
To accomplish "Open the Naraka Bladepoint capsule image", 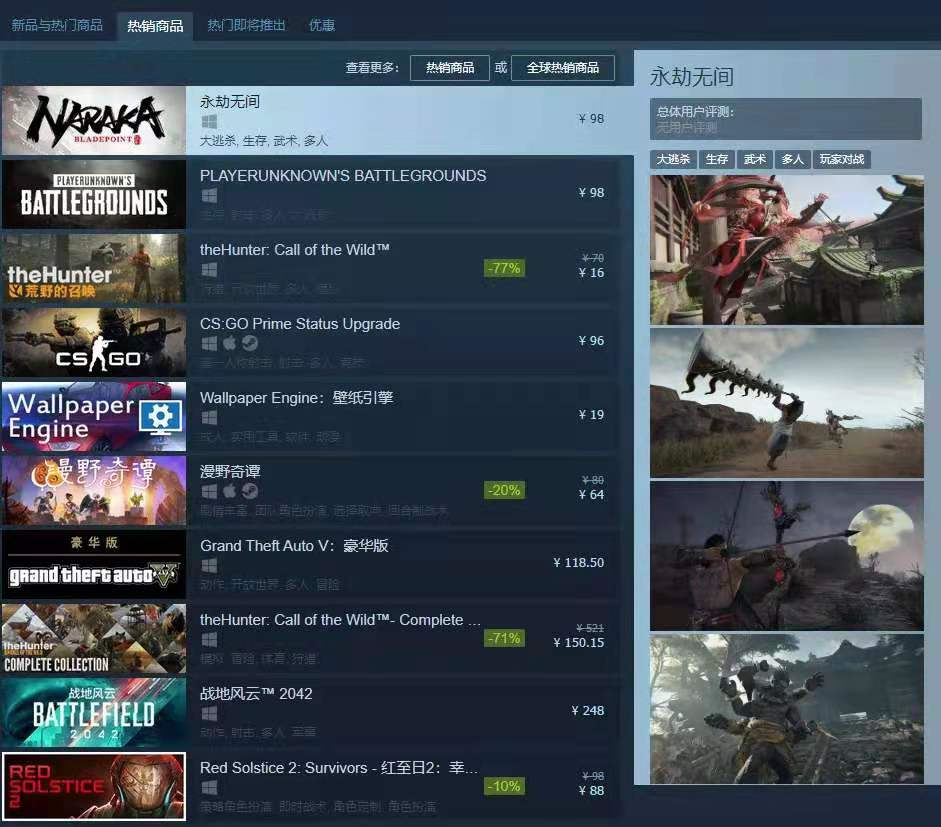I will pyautogui.click(x=94, y=121).
